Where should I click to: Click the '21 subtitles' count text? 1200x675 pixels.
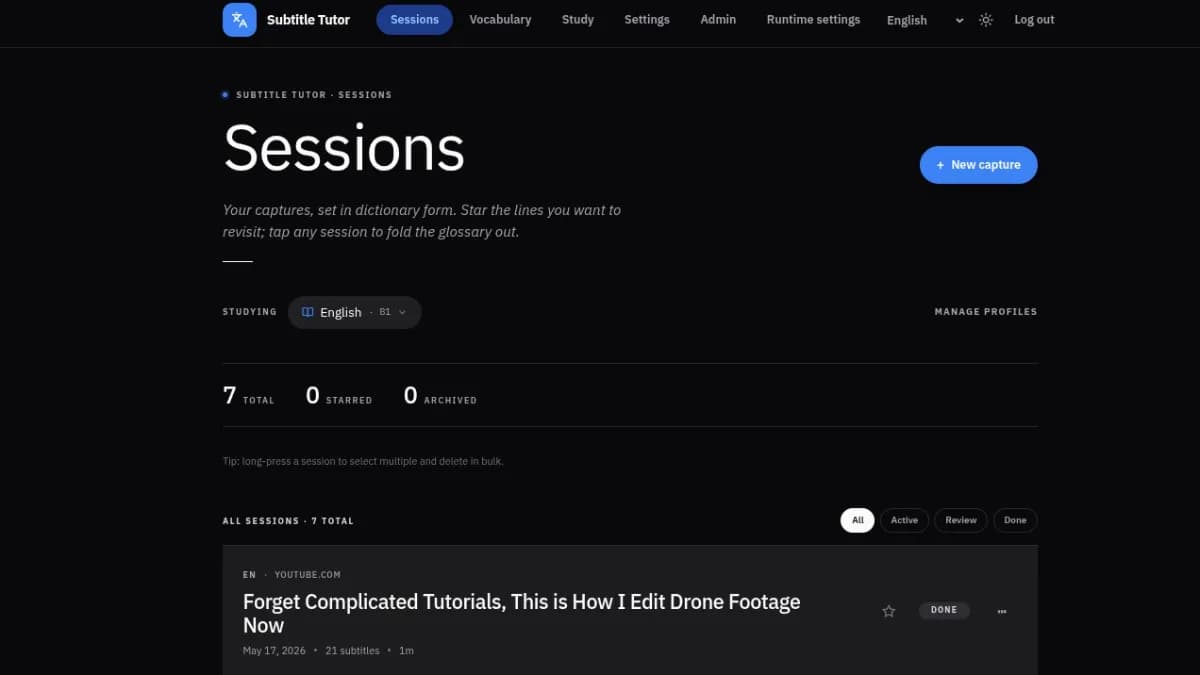(353, 651)
